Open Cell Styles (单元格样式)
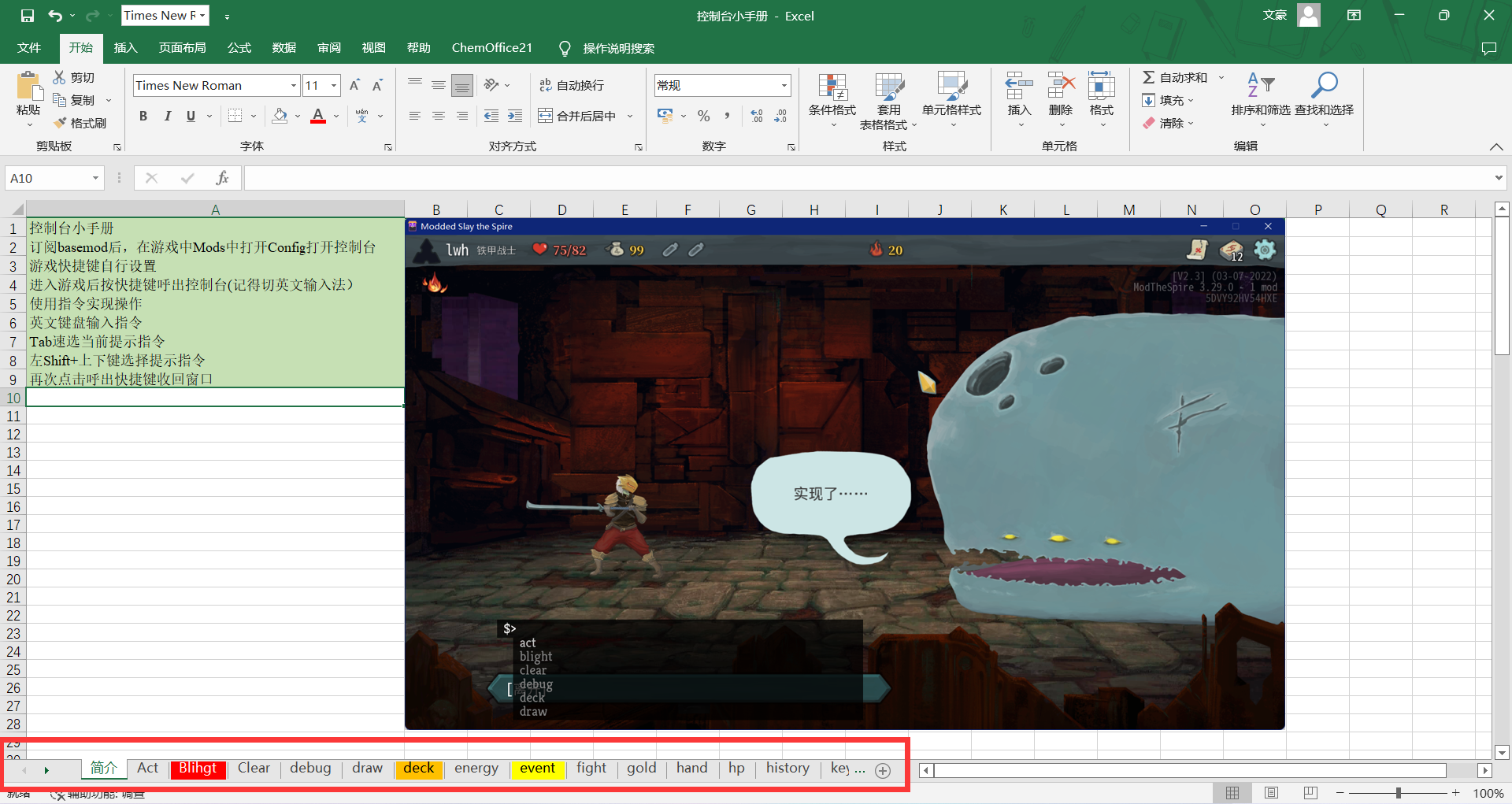Image resolution: width=1512 pixels, height=804 pixels. tap(952, 100)
